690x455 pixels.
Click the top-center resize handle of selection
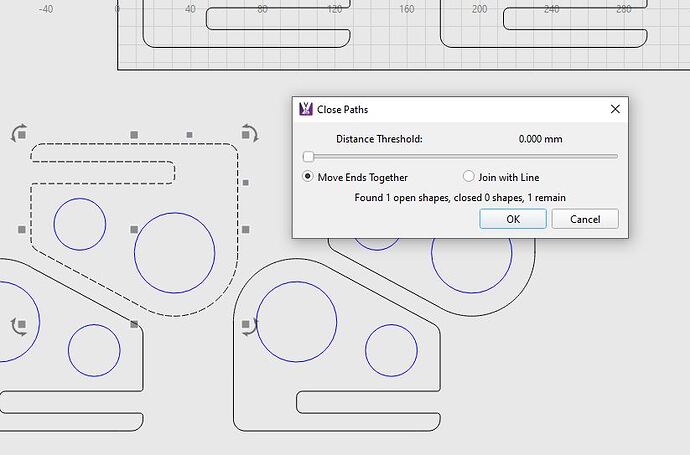click(134, 135)
